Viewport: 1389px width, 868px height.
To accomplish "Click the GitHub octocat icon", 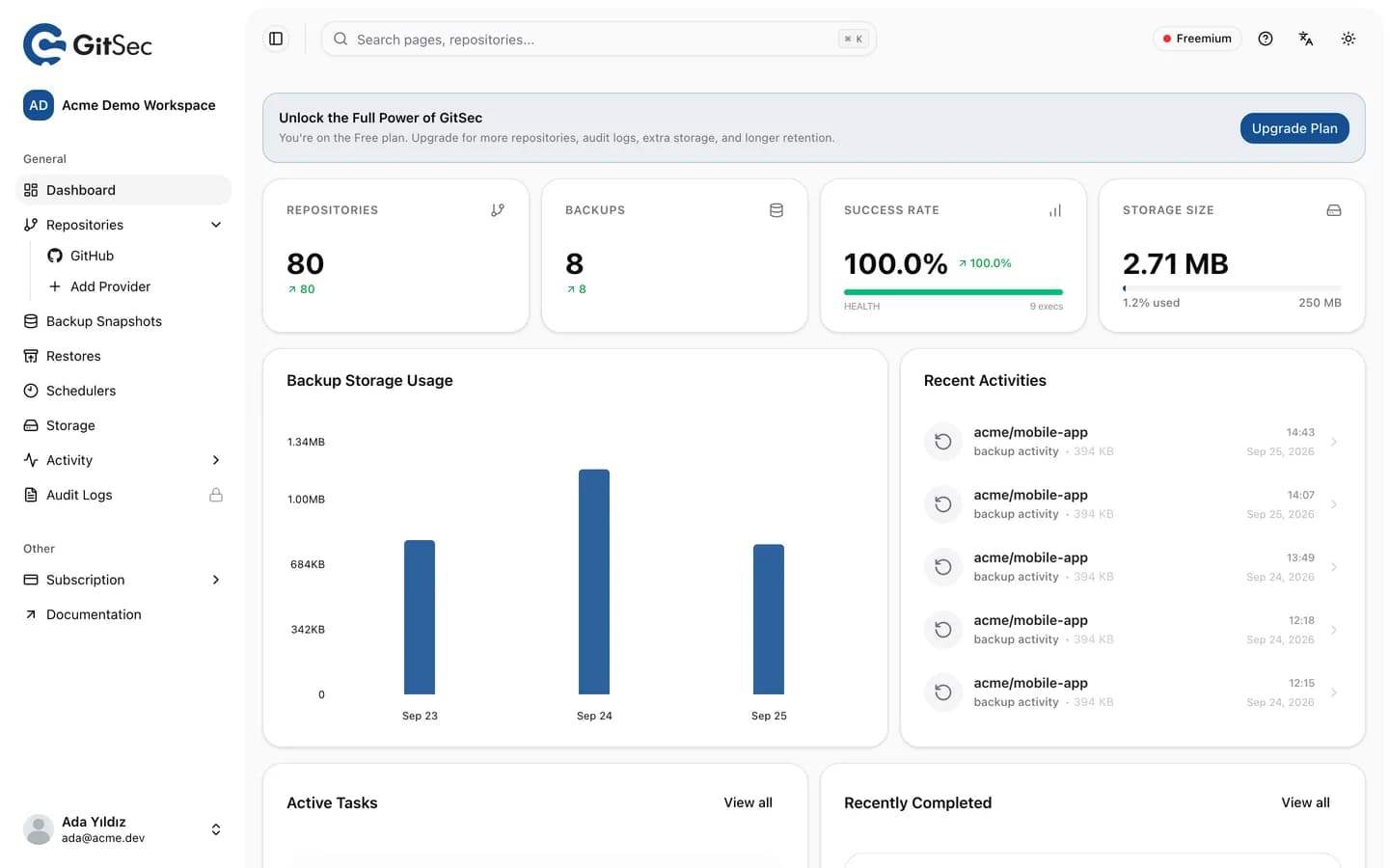I will [x=55, y=256].
